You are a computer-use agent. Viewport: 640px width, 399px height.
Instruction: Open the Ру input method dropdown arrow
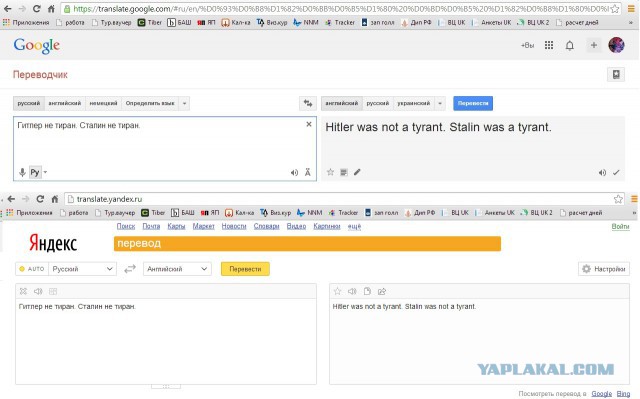coord(45,172)
